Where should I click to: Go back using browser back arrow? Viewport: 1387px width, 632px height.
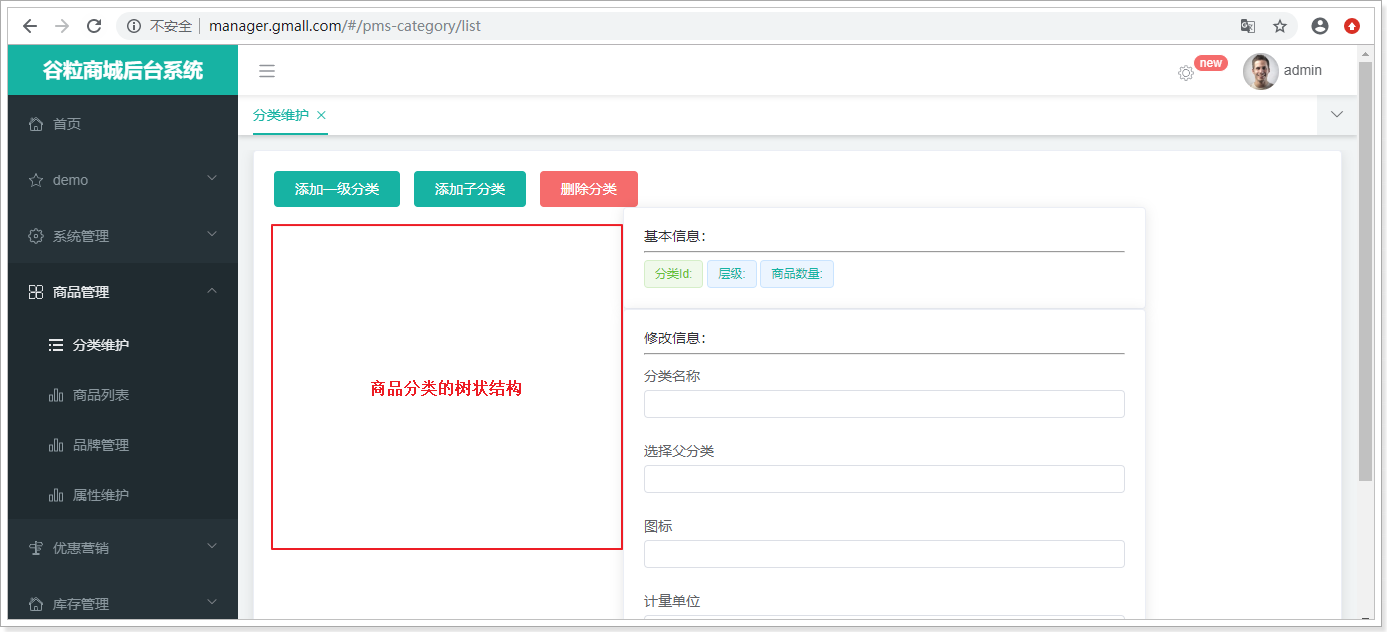pyautogui.click(x=29, y=26)
